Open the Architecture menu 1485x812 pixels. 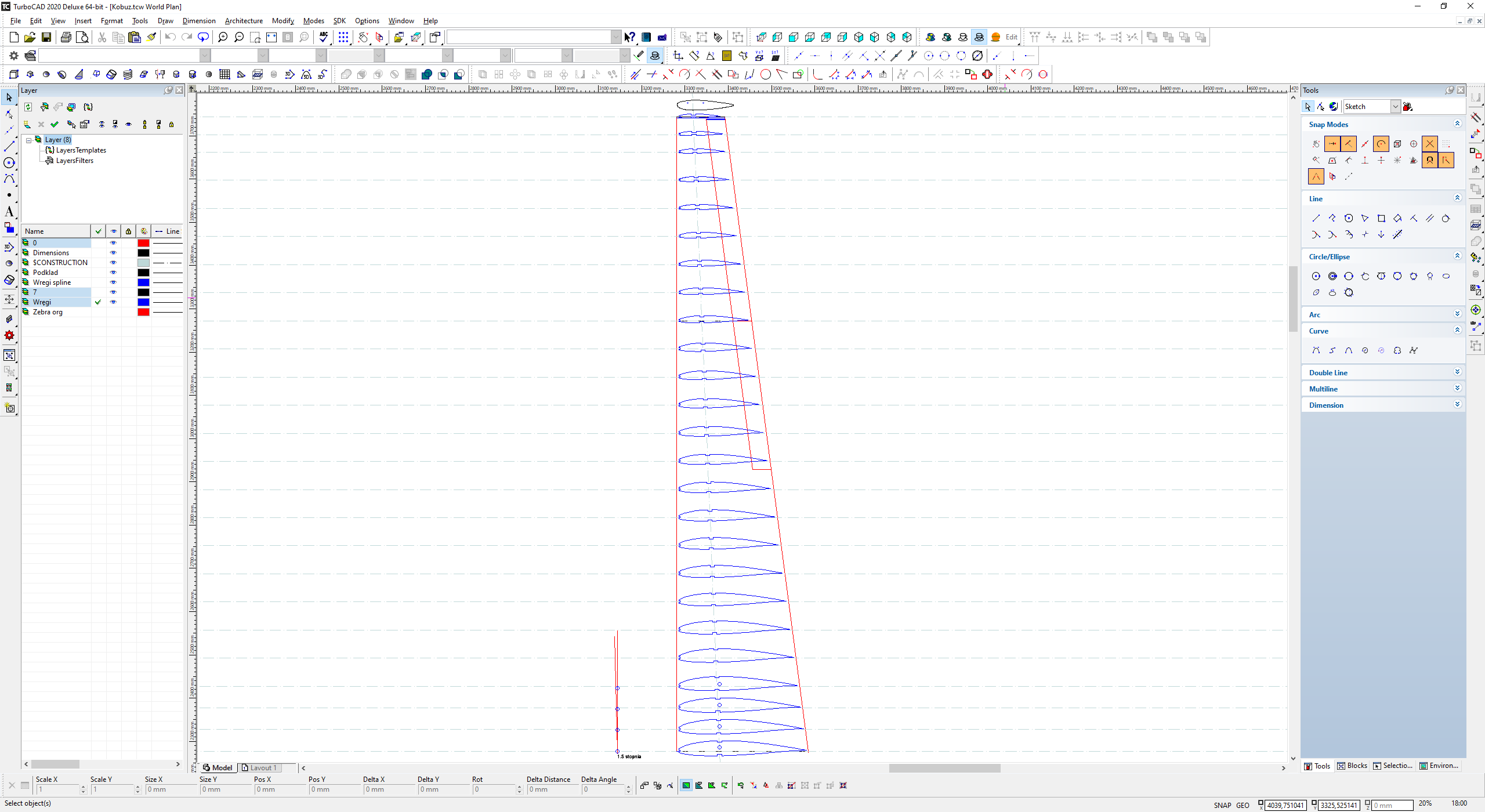coord(244,21)
